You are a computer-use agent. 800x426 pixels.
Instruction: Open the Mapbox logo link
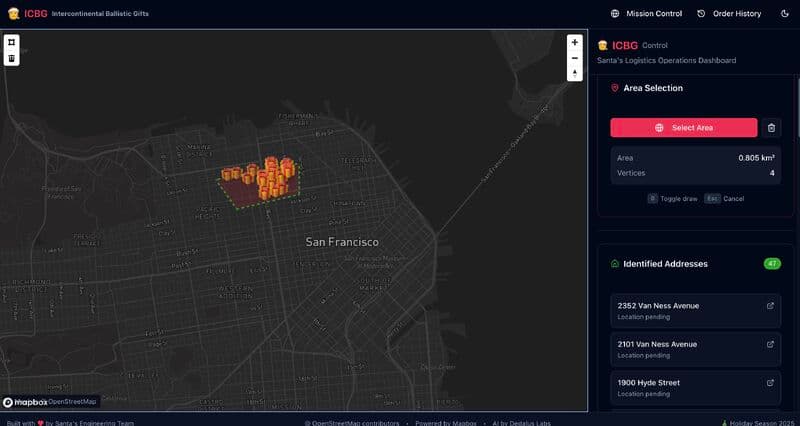25,402
